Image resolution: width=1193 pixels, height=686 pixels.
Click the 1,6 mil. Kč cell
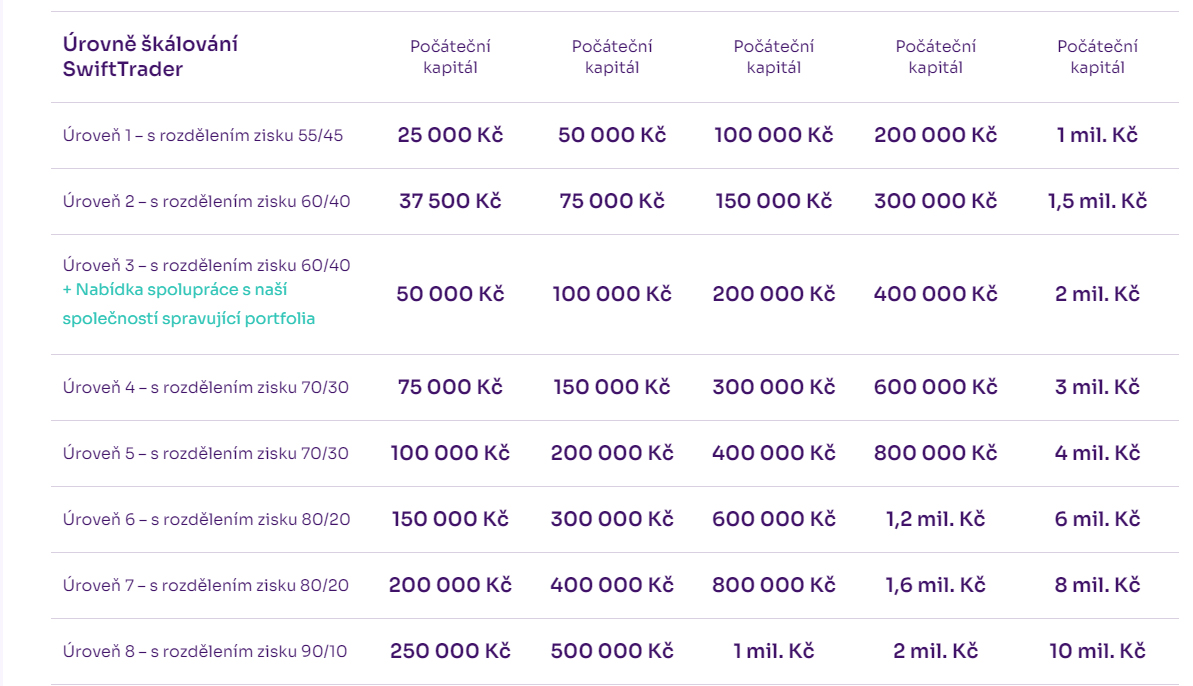(x=935, y=585)
